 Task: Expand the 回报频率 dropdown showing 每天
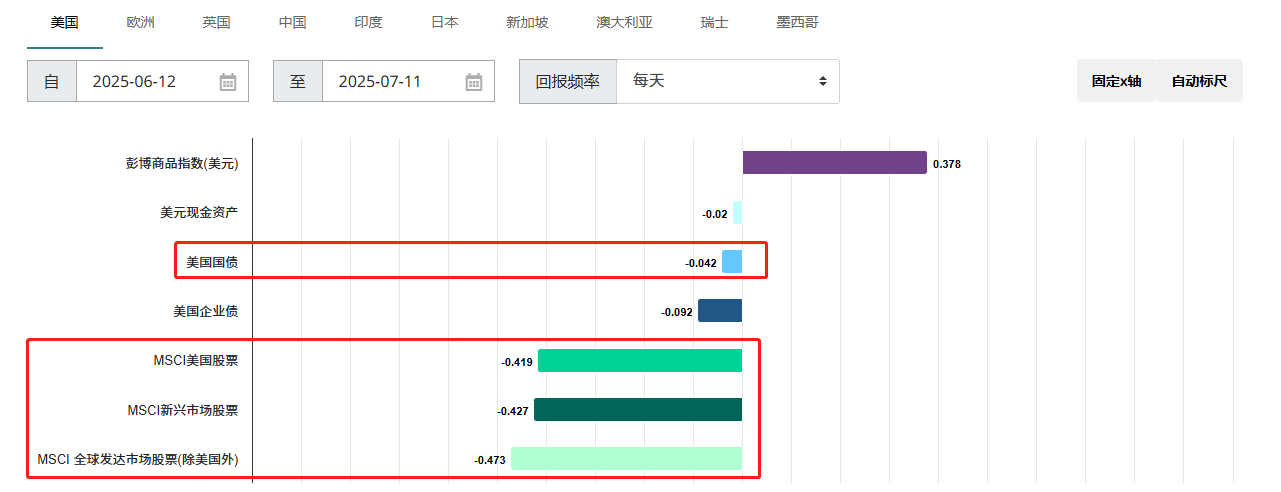click(728, 81)
